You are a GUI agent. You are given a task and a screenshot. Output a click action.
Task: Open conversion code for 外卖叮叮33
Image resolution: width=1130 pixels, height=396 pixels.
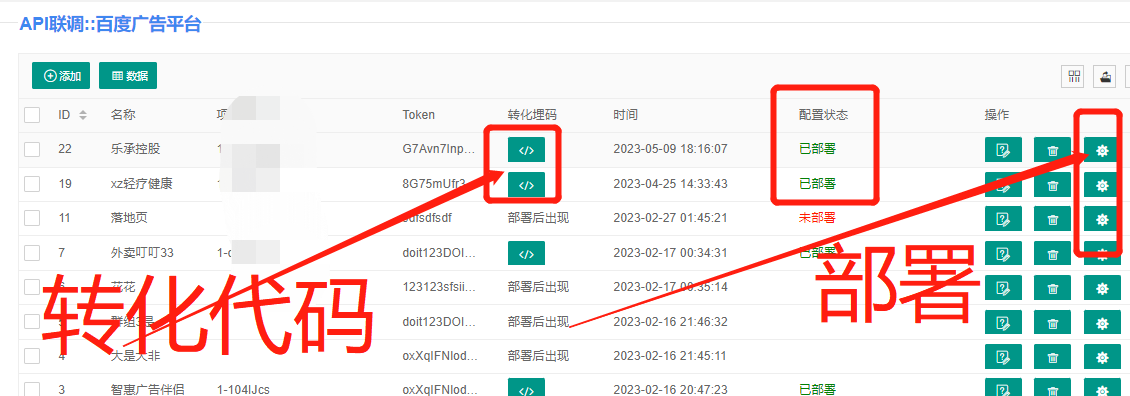526,254
